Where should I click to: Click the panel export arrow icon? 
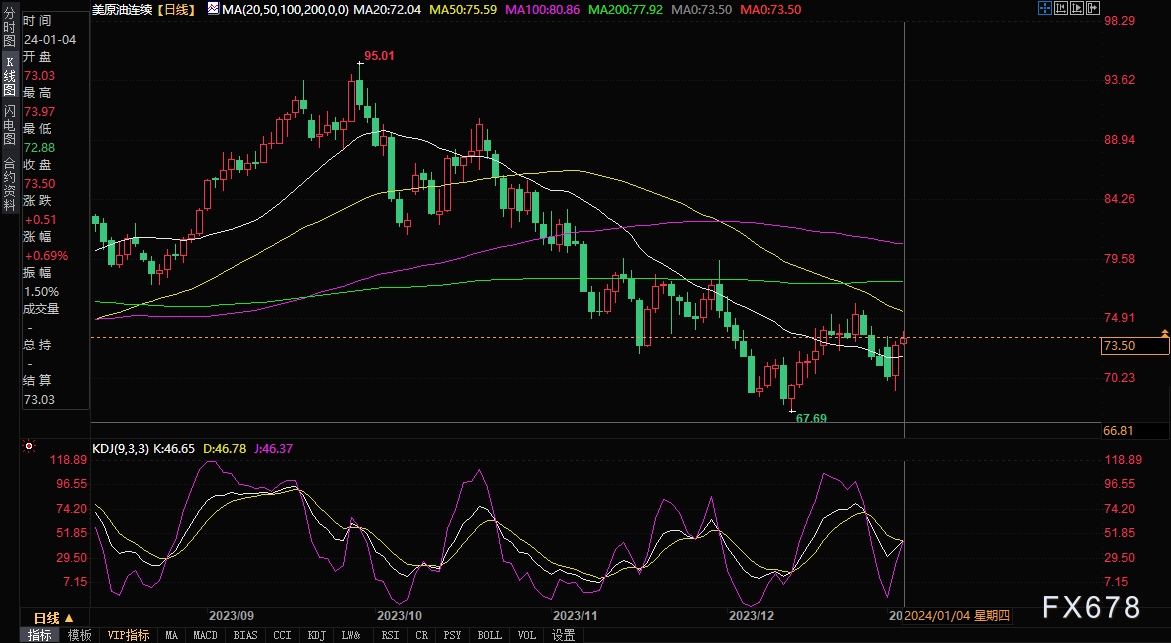(x=1093, y=8)
